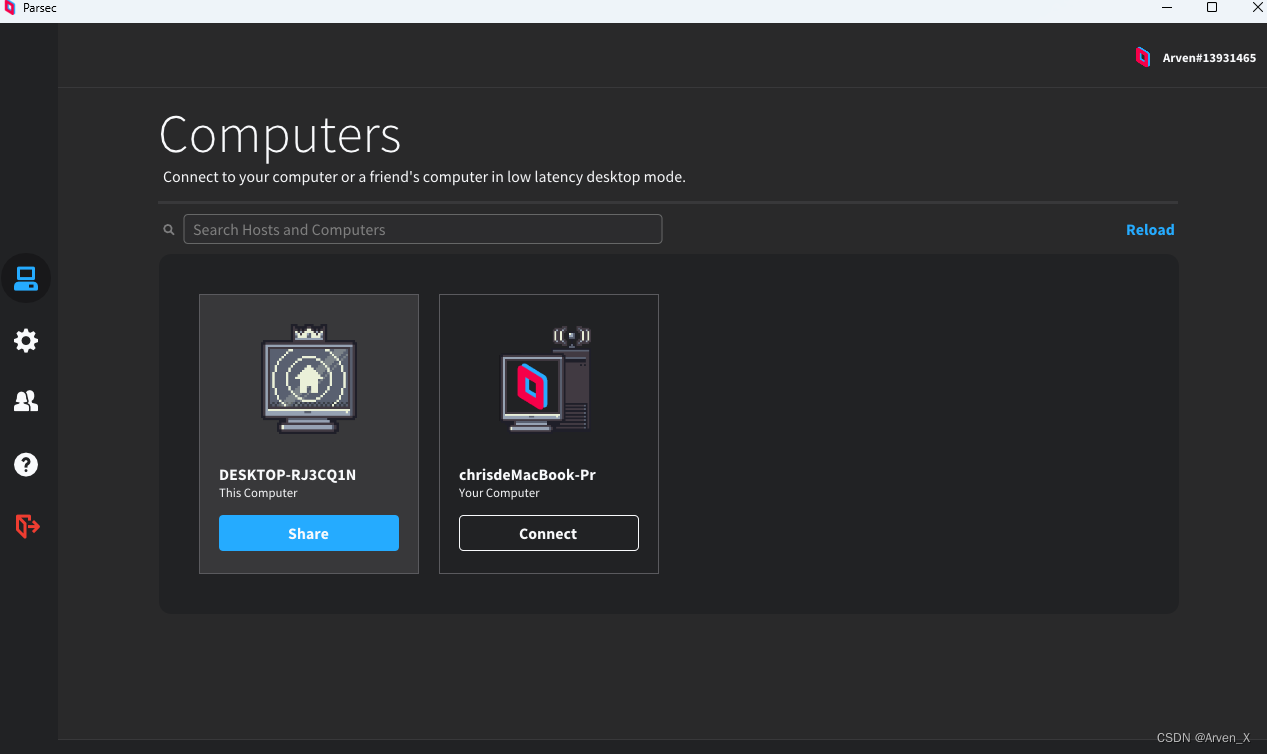1267x754 pixels.
Task: Open the Friends icon in the sidebar
Action: [x=26, y=402]
